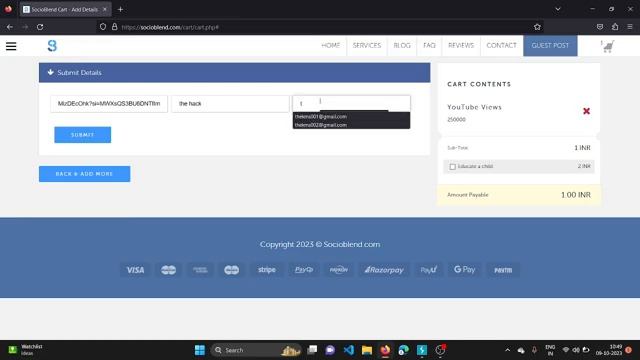
Task: Click the YouTube Views cart item title
Action: click(x=474, y=107)
